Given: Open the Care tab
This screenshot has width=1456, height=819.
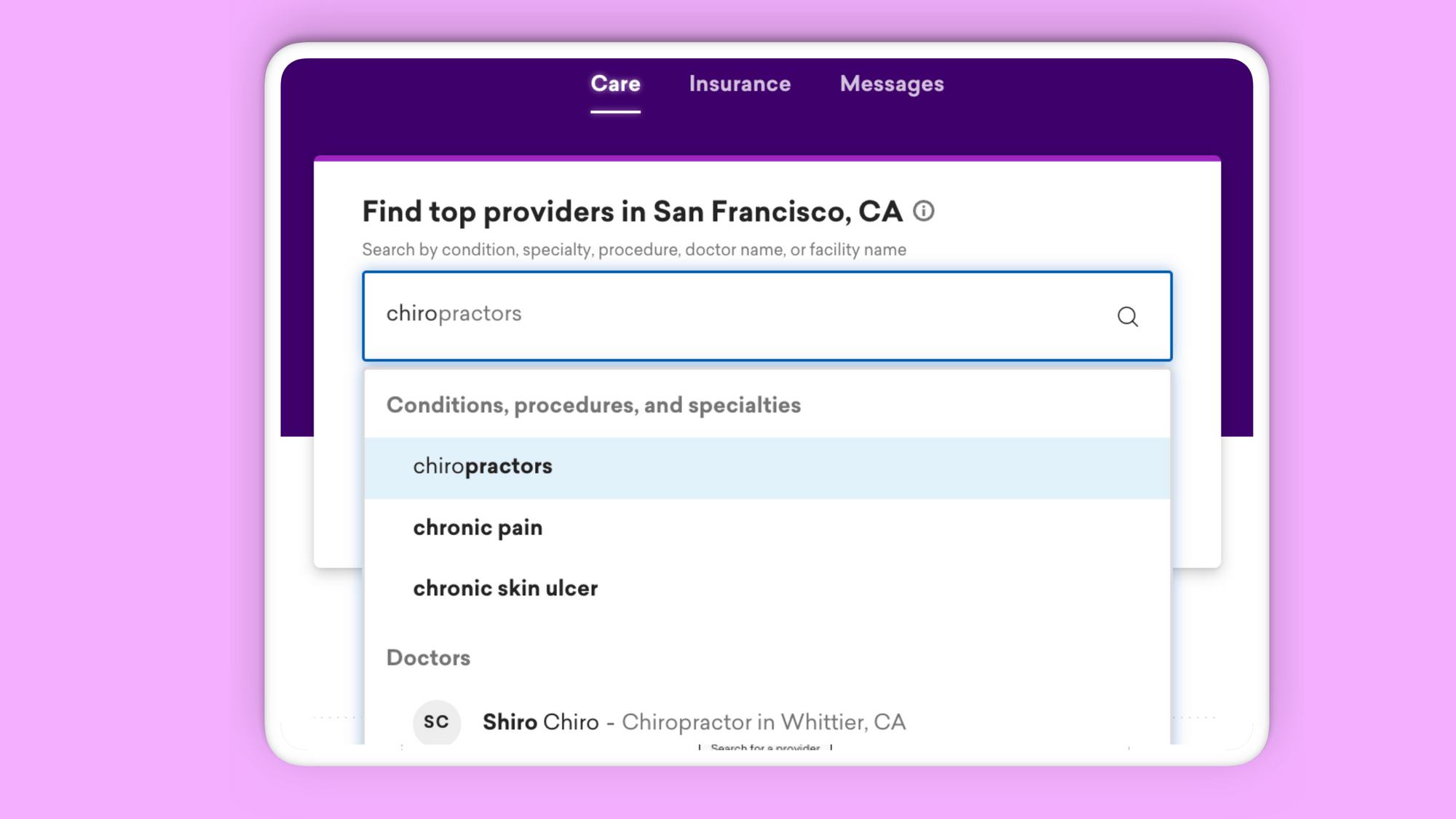Looking at the screenshot, I should (x=615, y=84).
